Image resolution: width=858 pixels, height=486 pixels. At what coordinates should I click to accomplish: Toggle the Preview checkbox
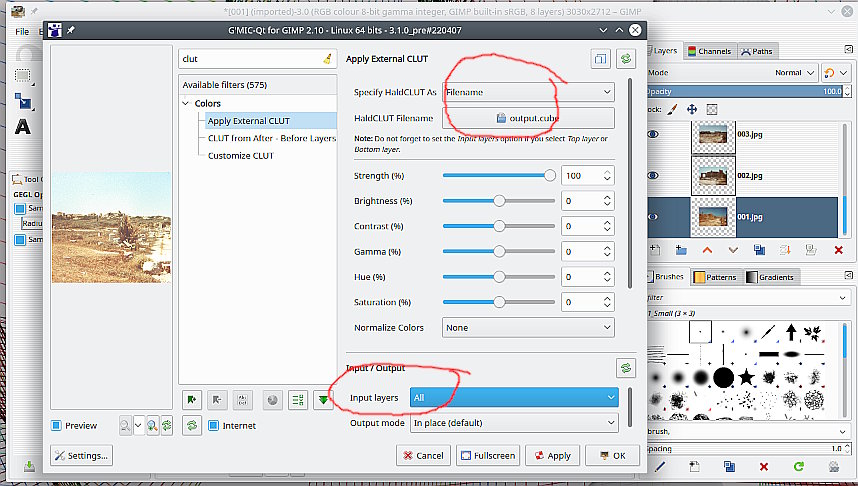[57, 425]
